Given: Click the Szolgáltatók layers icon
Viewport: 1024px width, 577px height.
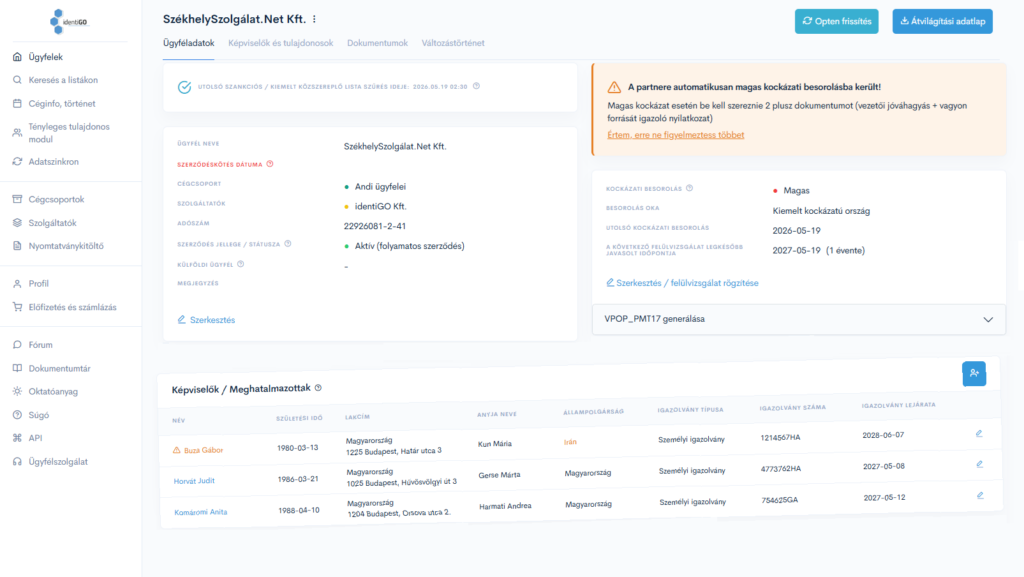Looking at the screenshot, I should [x=17, y=223].
